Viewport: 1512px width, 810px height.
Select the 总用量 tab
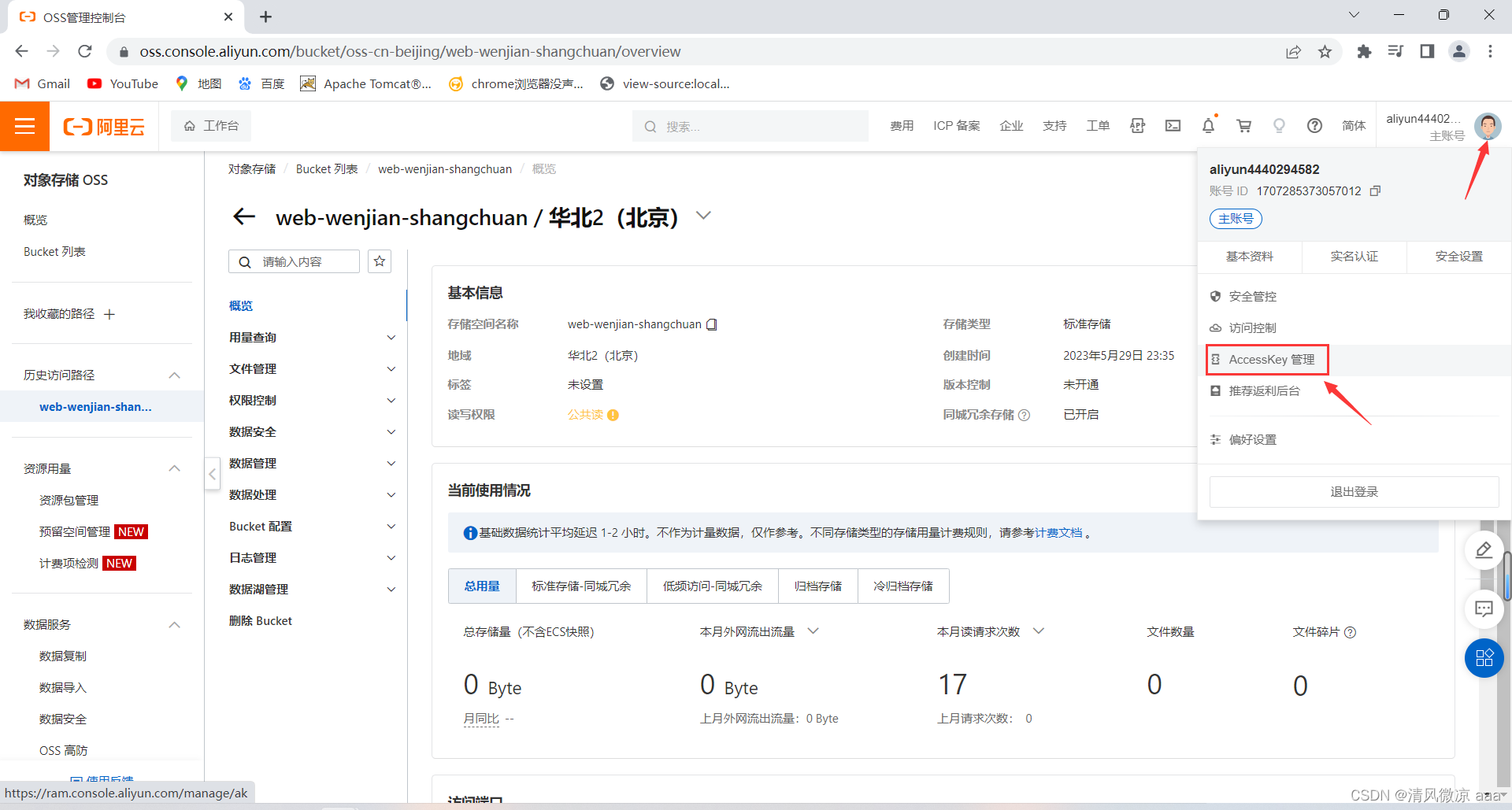(x=482, y=586)
